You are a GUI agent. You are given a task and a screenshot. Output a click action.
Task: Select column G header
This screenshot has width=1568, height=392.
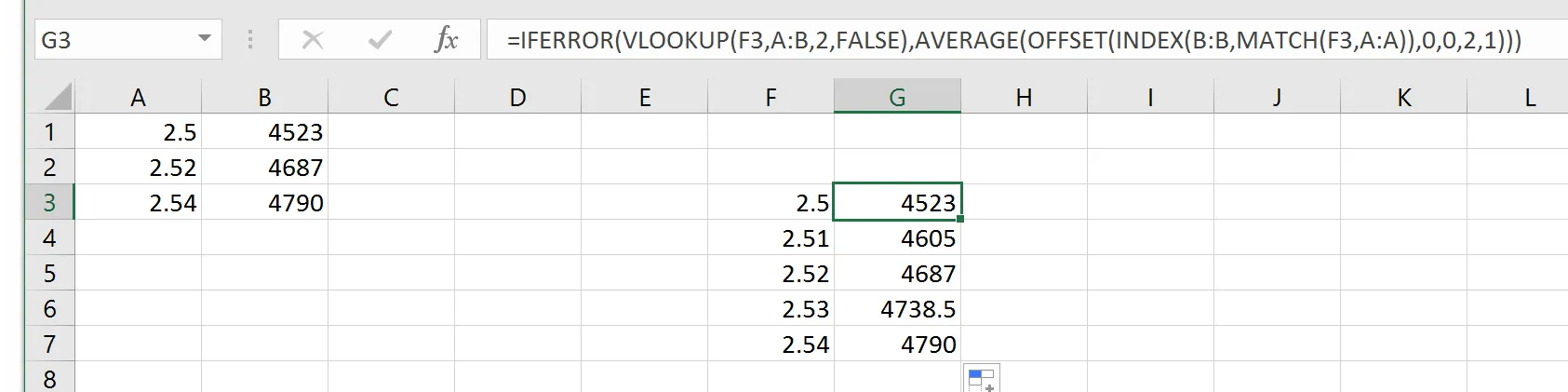[x=897, y=98]
